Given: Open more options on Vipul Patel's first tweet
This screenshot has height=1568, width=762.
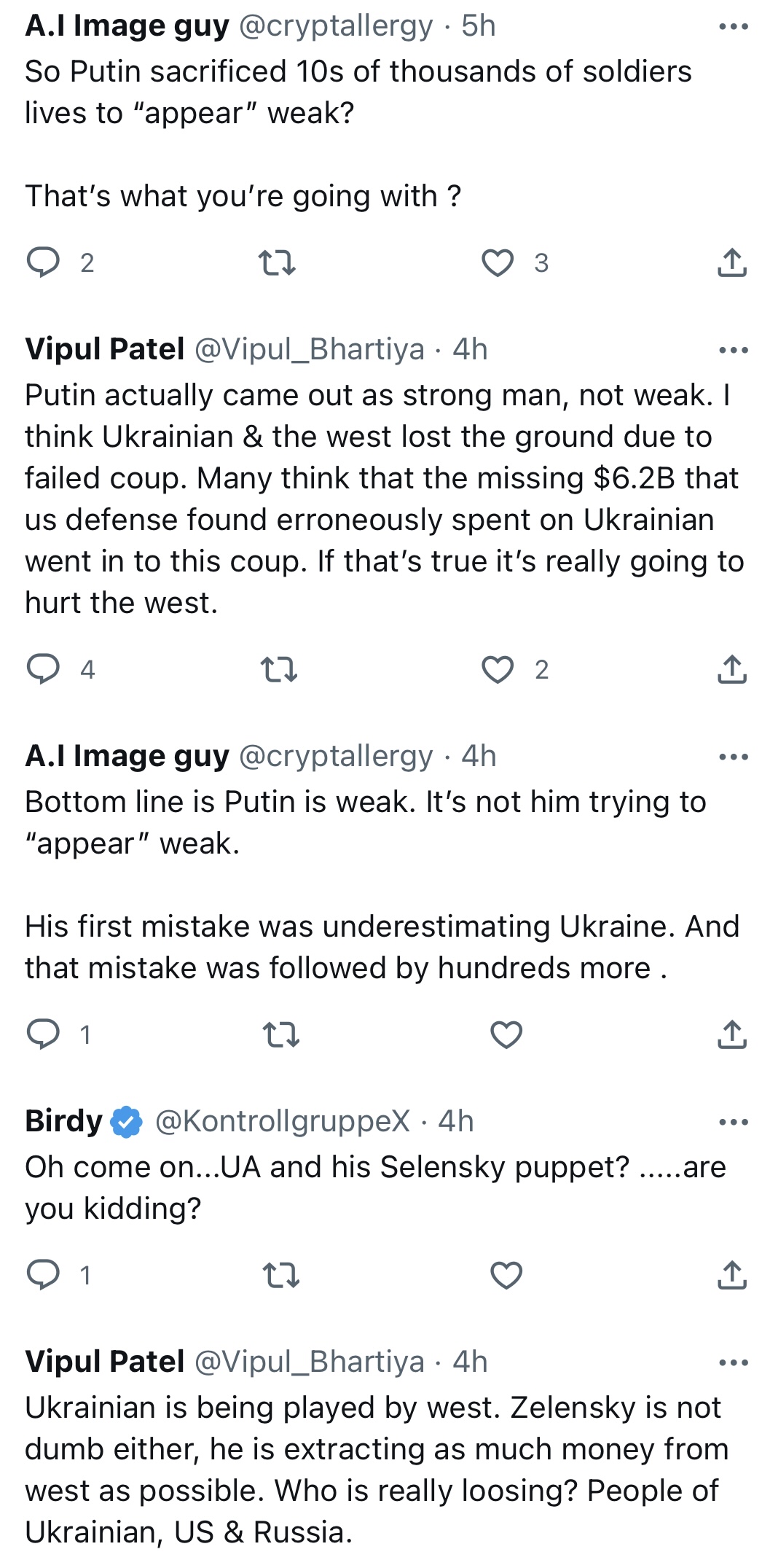Looking at the screenshot, I should click(x=733, y=351).
